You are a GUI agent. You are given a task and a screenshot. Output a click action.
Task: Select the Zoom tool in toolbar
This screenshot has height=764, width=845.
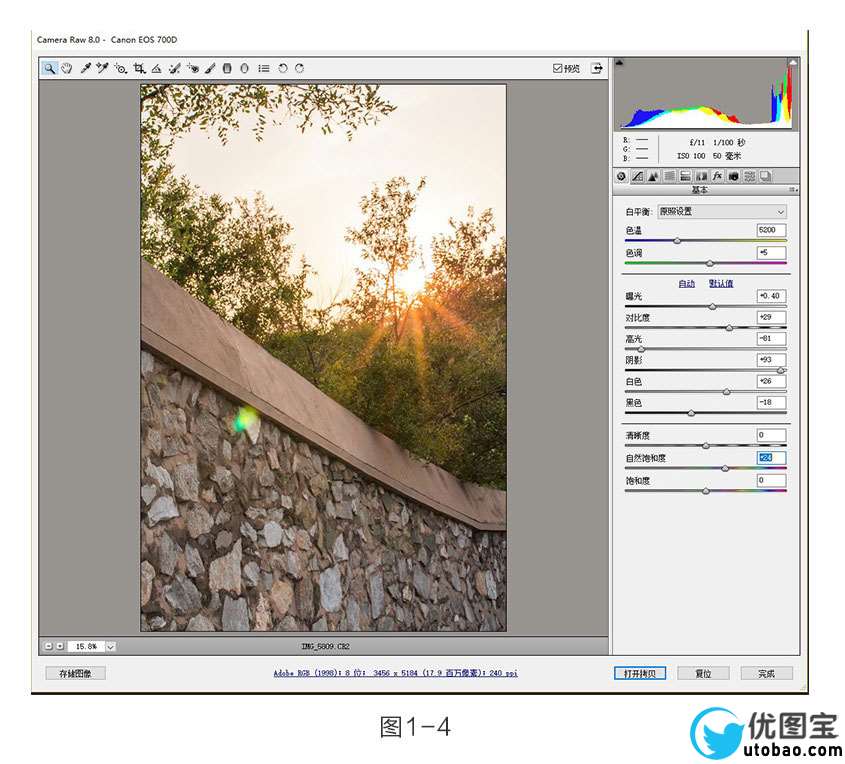[48, 69]
